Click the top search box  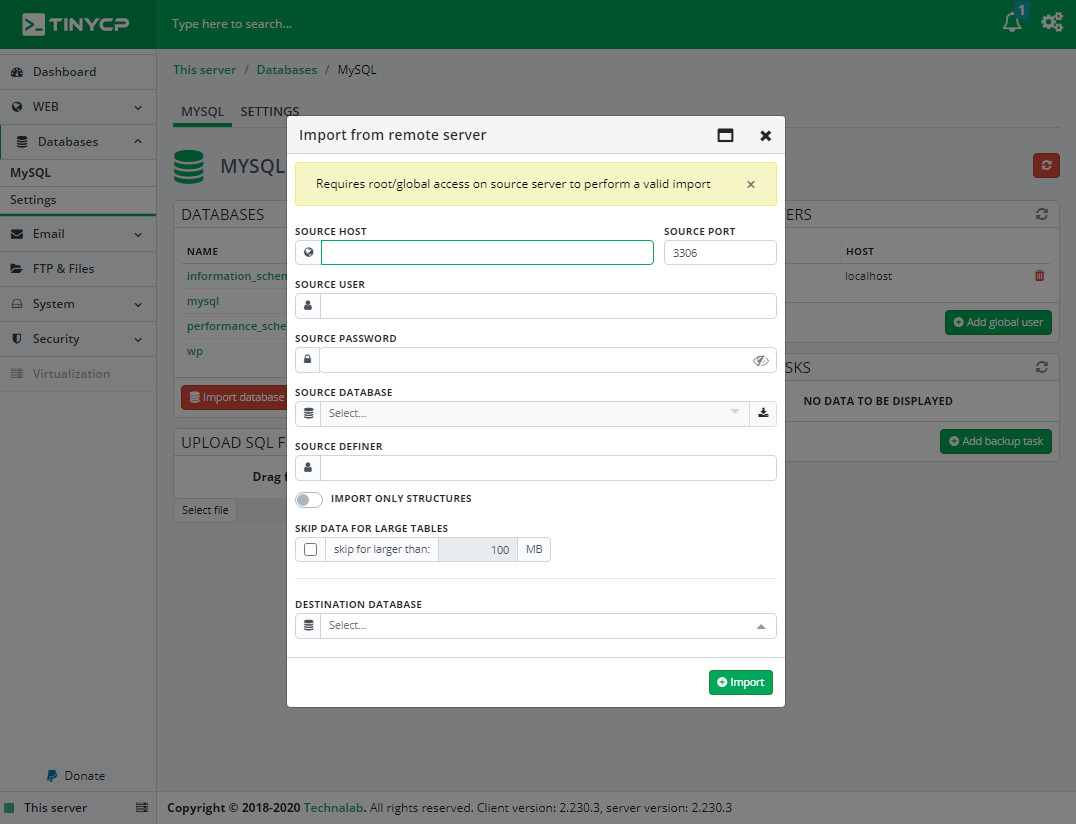click(x=232, y=24)
